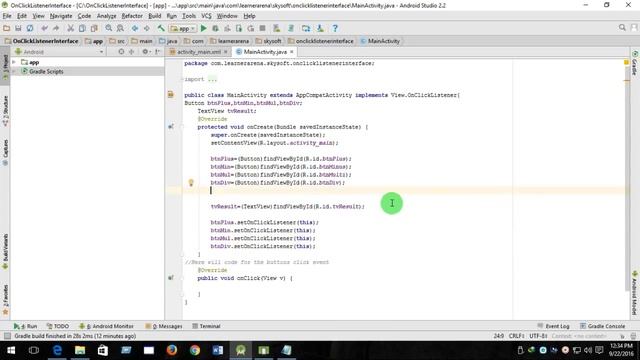Expand the app tree node
Screen dimensions: 640x360
14,62
